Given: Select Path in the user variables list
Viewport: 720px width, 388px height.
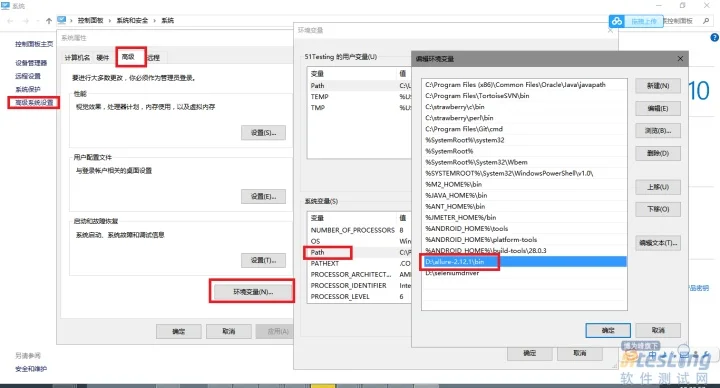Looking at the screenshot, I should pos(360,85).
